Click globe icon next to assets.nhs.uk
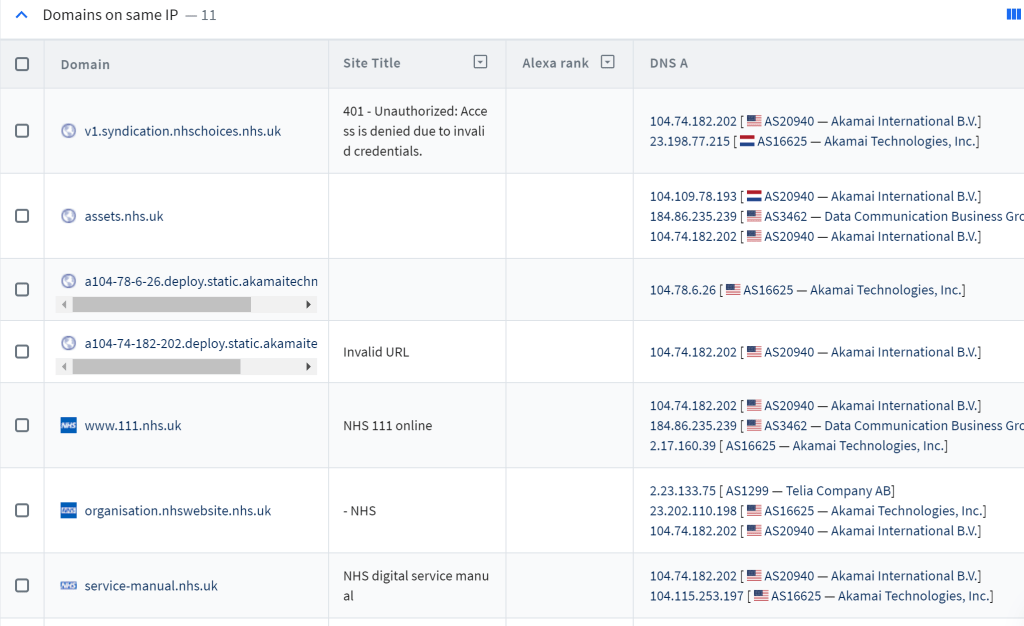This screenshot has width=1024, height=626. click(68, 216)
